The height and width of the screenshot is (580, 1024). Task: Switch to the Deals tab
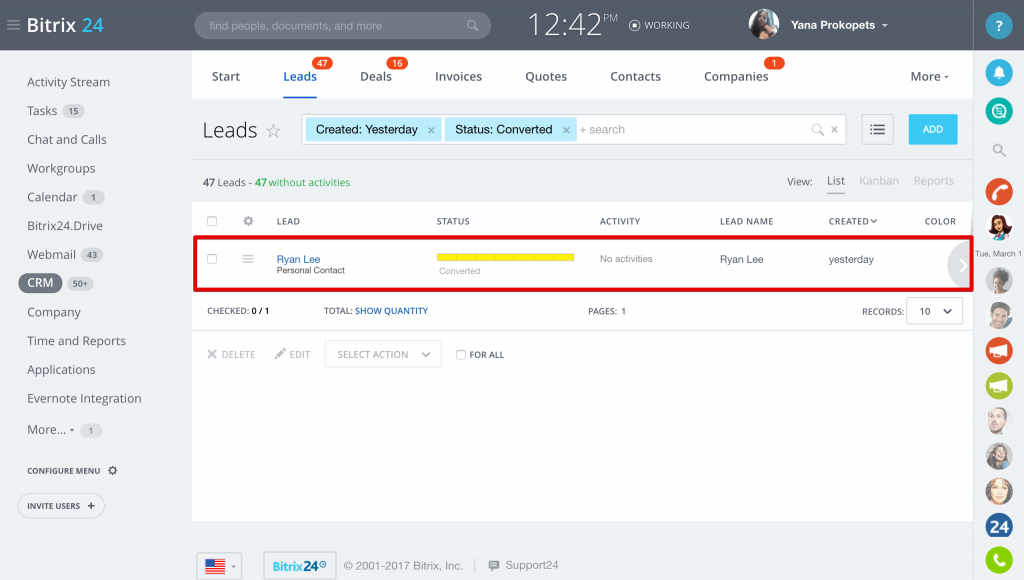376,76
